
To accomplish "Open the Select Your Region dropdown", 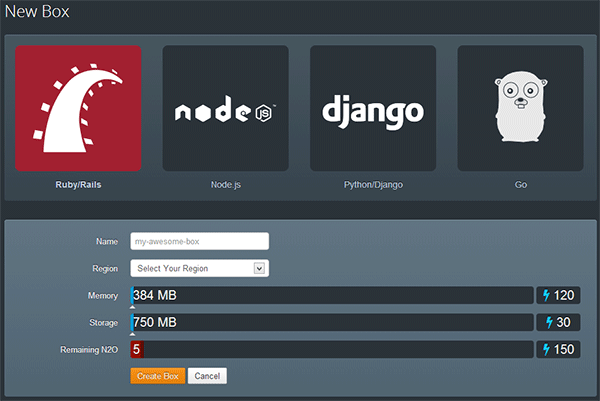I will 200,268.
